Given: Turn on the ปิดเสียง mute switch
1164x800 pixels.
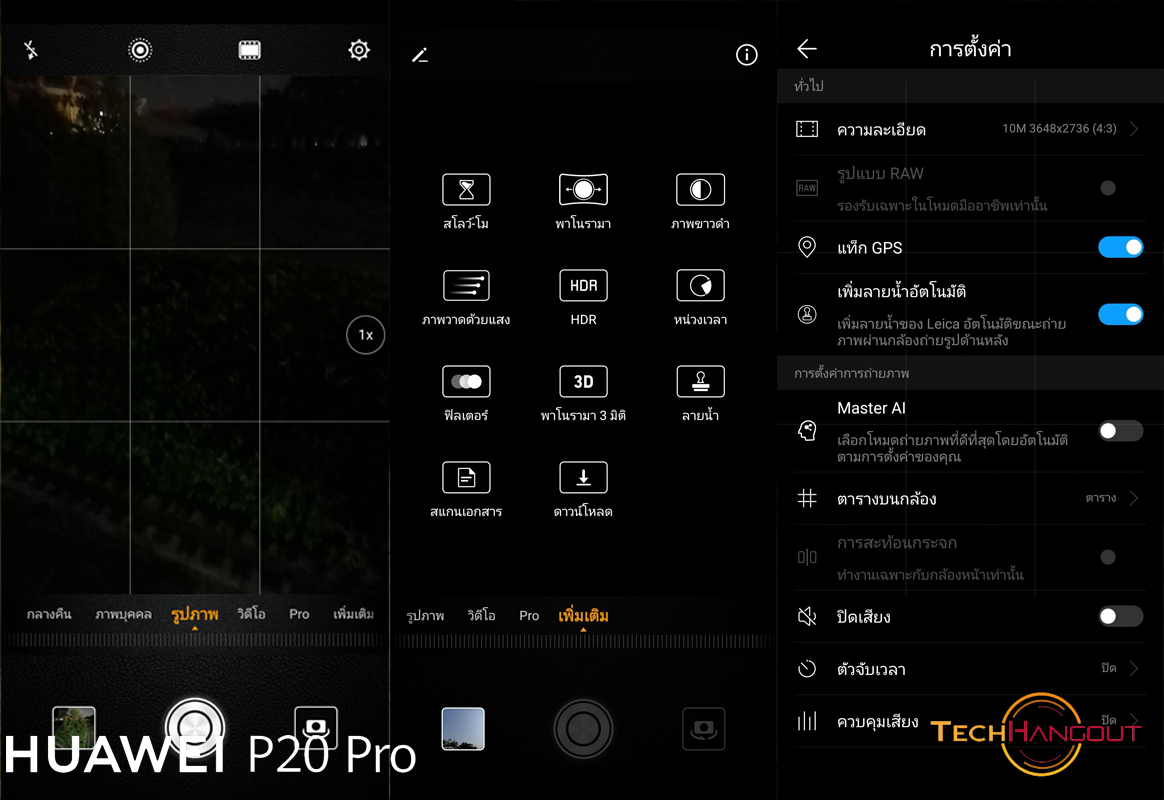Looking at the screenshot, I should point(1120,616).
